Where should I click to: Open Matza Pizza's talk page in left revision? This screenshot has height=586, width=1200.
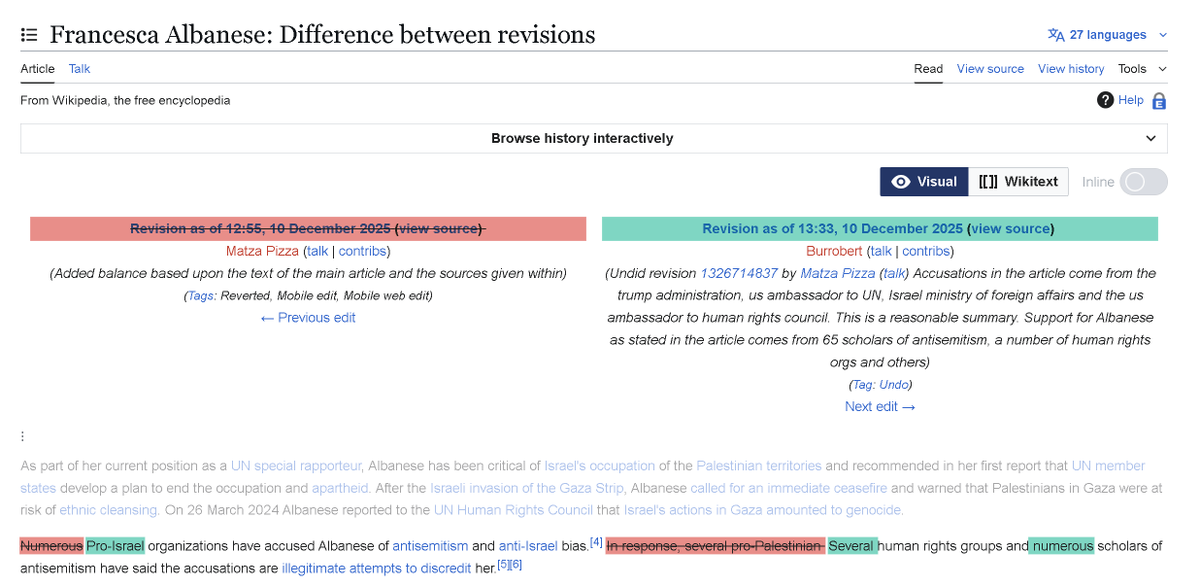coord(317,251)
